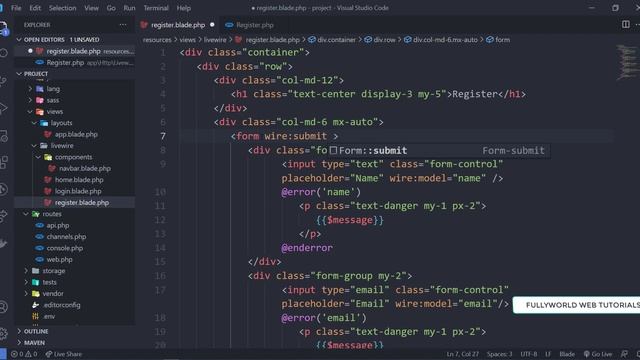Click errors and warnings status indicator
Image resolution: width=640 pixels, height=360 pixels.
(x=24, y=354)
